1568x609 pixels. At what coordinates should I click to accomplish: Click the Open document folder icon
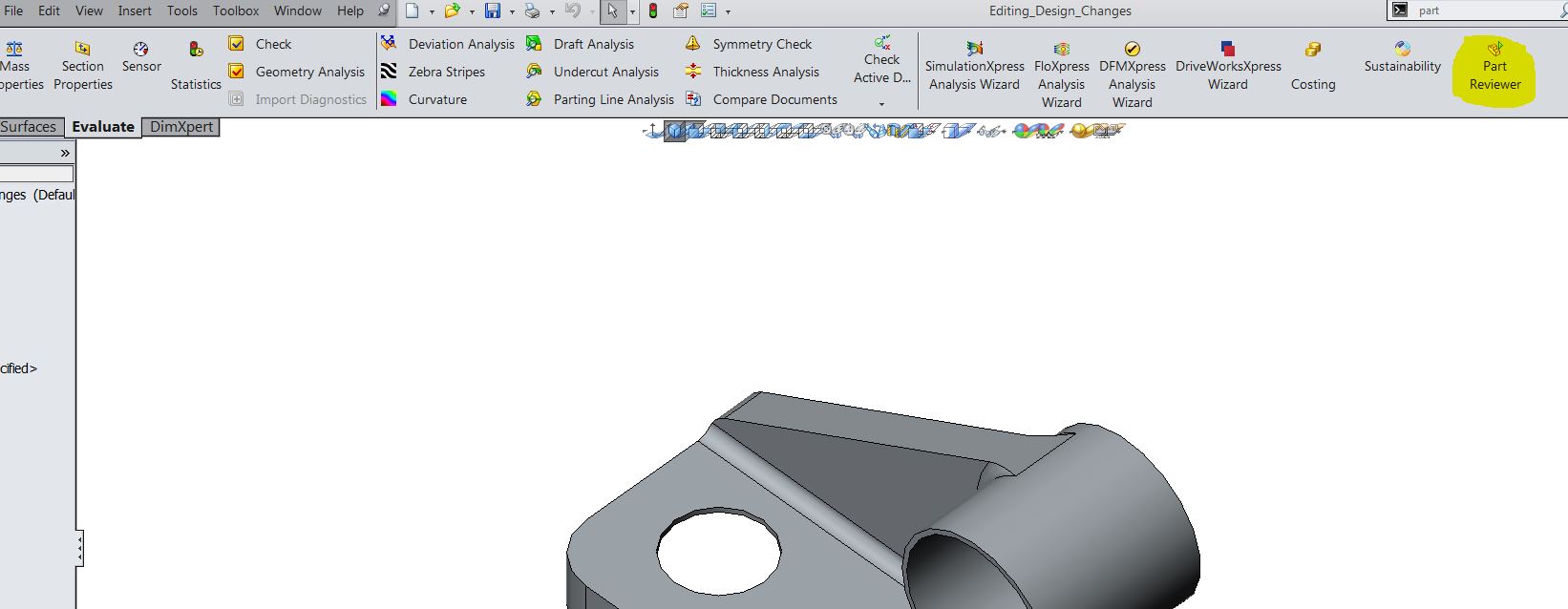pyautogui.click(x=453, y=10)
